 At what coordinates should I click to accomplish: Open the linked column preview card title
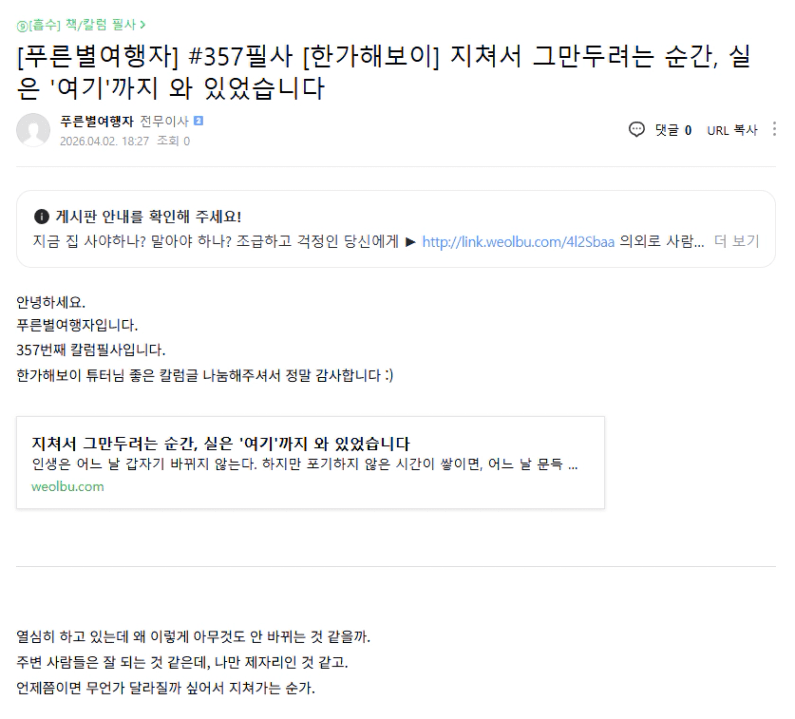(221, 443)
